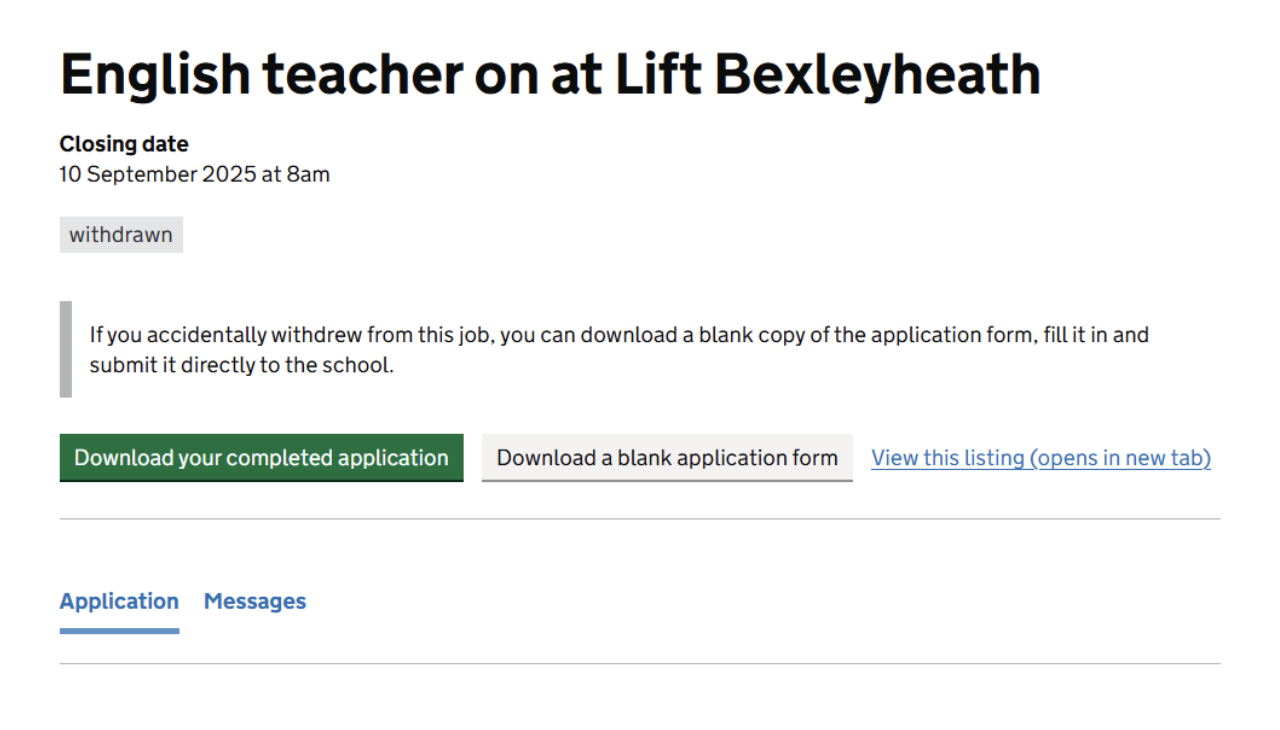Click the blue underline beneath Application tab
The width and height of the screenshot is (1280, 730).
pyautogui.click(x=119, y=630)
